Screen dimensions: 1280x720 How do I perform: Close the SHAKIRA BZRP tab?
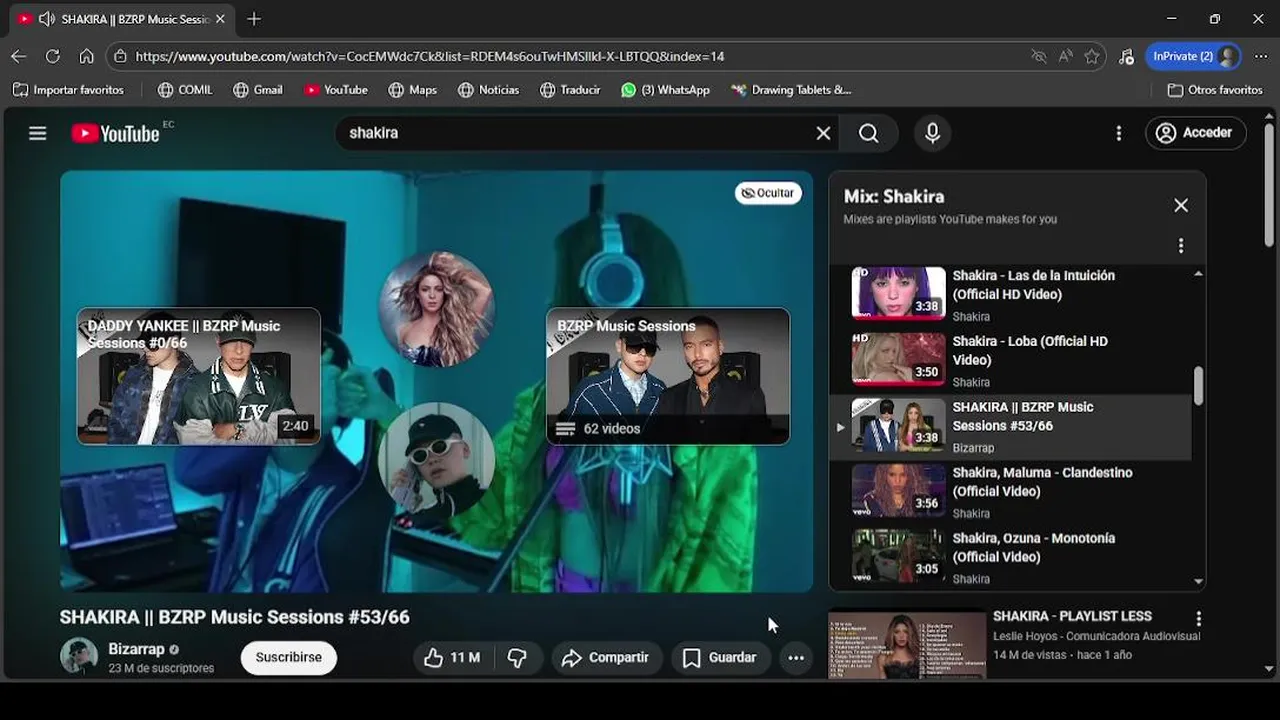[220, 19]
